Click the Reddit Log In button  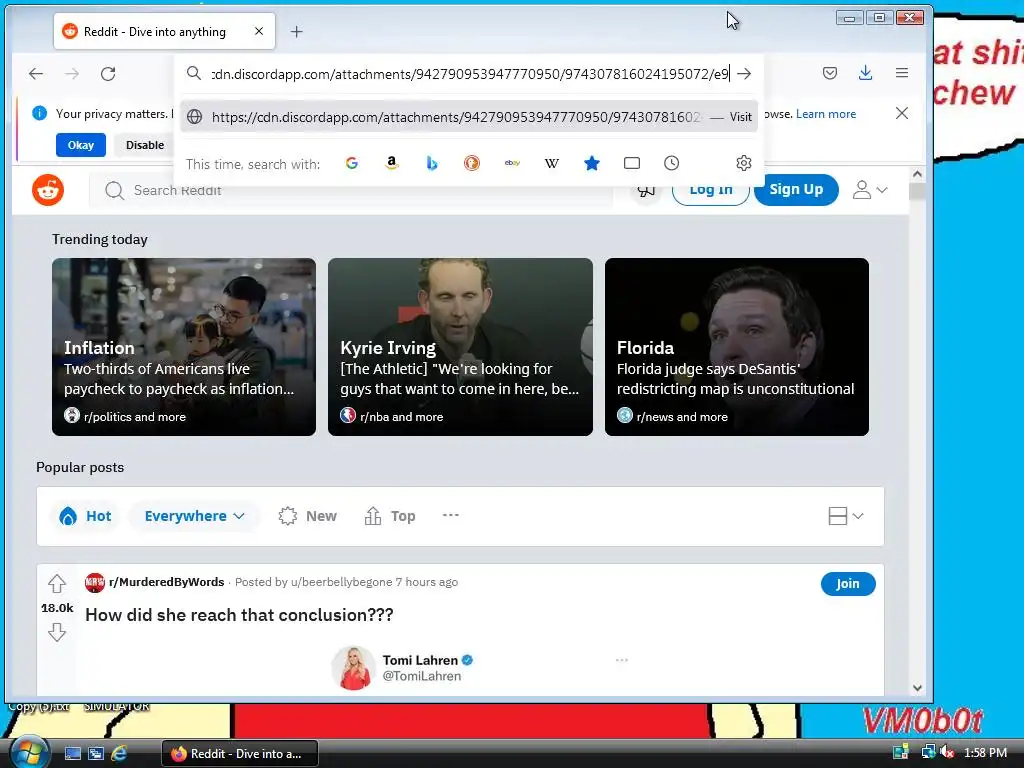(x=711, y=190)
